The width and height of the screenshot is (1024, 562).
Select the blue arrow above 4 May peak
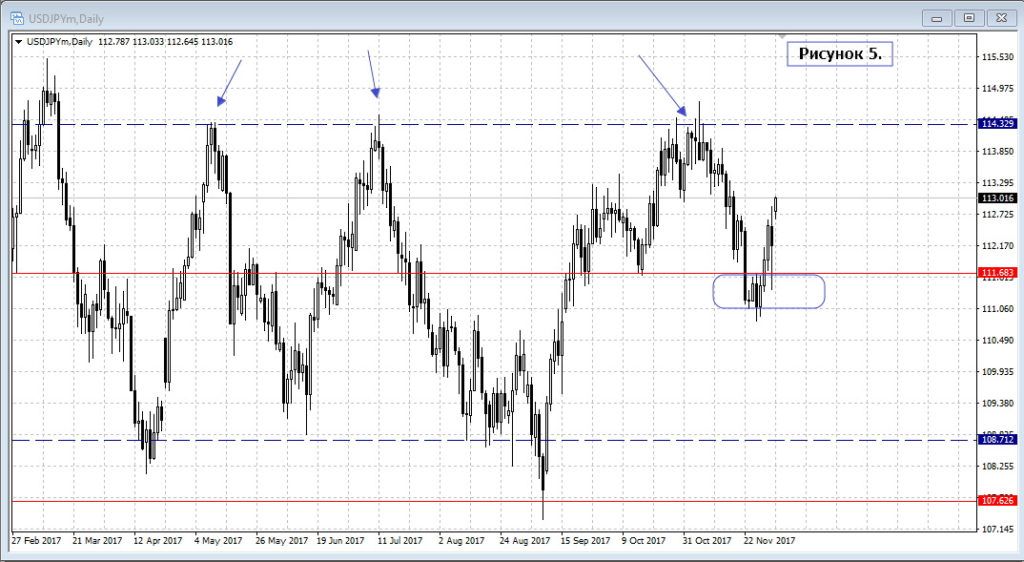coord(229,82)
